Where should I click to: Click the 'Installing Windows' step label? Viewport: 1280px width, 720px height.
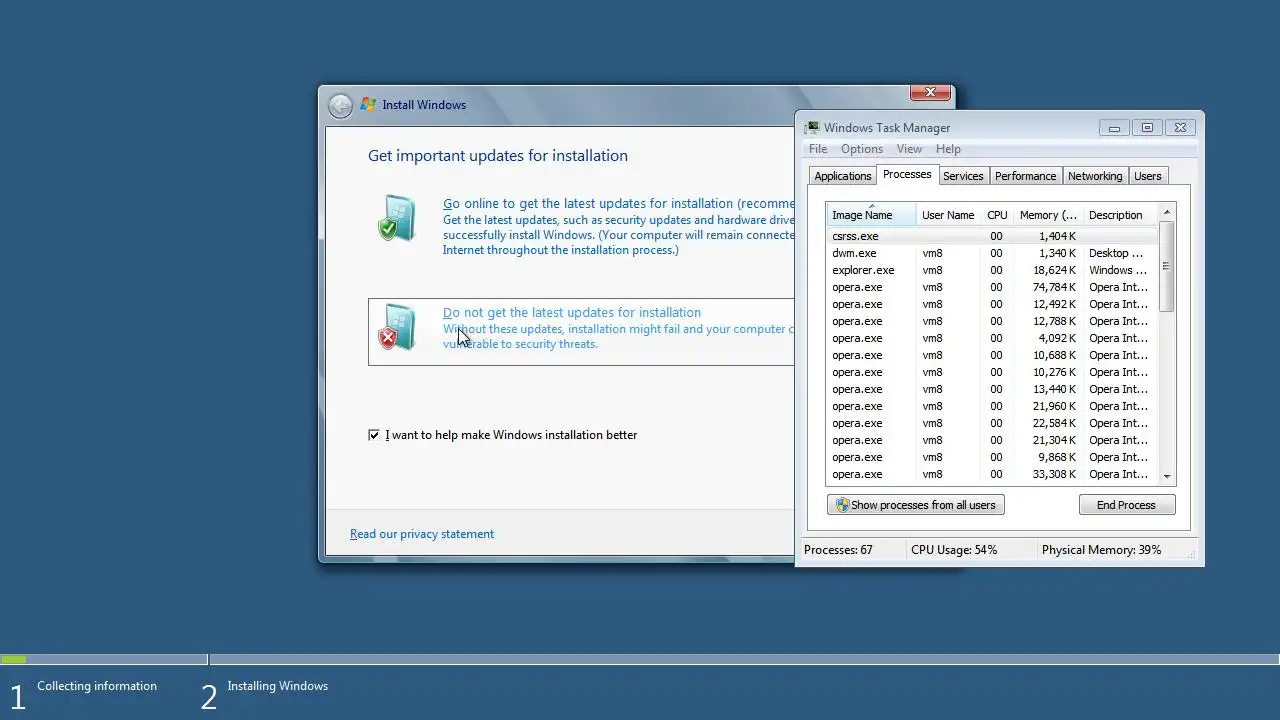pos(277,686)
